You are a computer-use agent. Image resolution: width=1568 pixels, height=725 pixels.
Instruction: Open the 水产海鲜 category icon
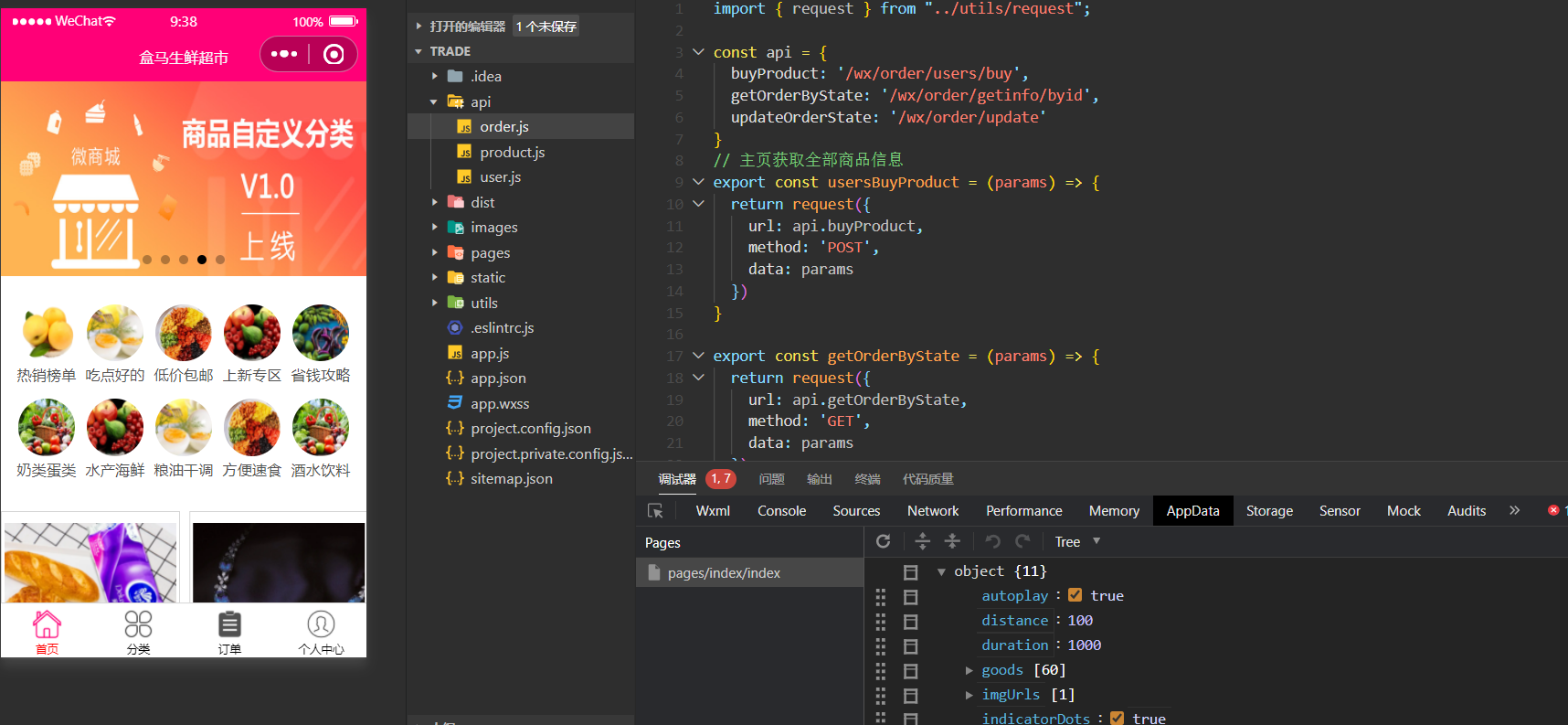(115, 428)
